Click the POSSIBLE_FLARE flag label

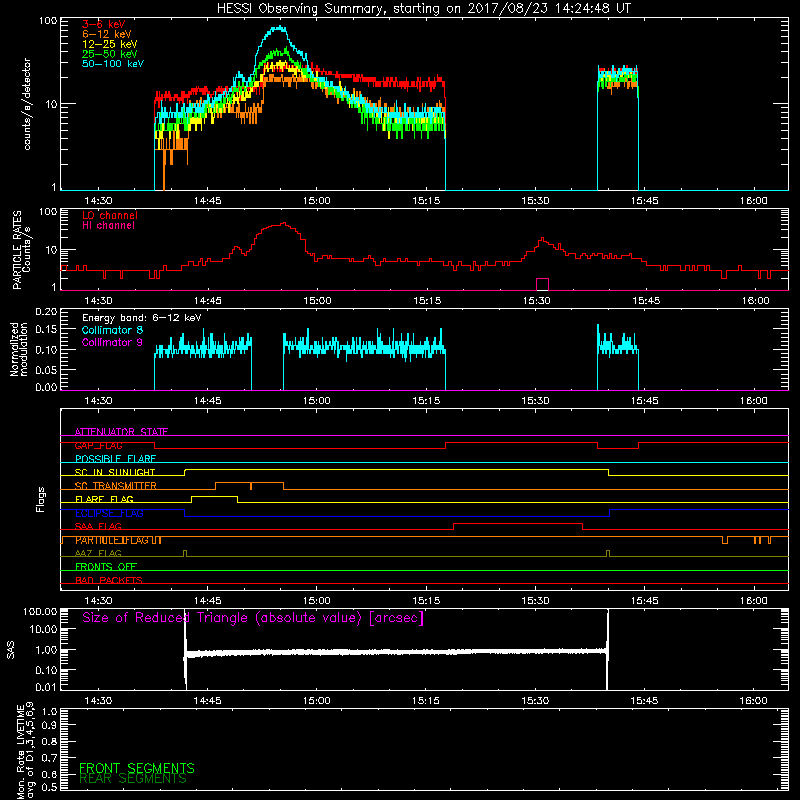click(115, 459)
